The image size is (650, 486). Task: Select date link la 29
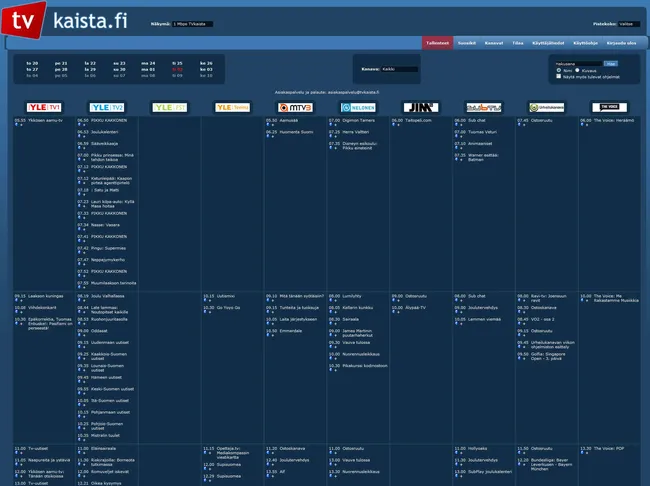click(90, 70)
